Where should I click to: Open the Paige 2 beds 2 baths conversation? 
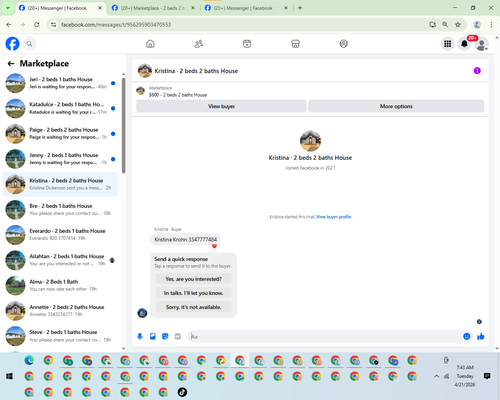[x=60, y=134]
